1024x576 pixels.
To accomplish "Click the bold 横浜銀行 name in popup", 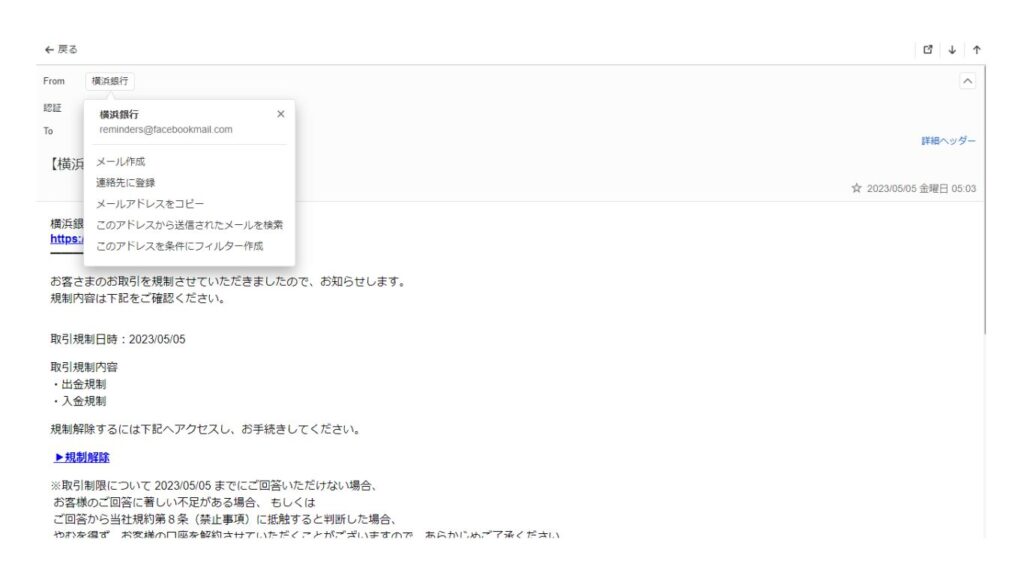I will click(119, 114).
